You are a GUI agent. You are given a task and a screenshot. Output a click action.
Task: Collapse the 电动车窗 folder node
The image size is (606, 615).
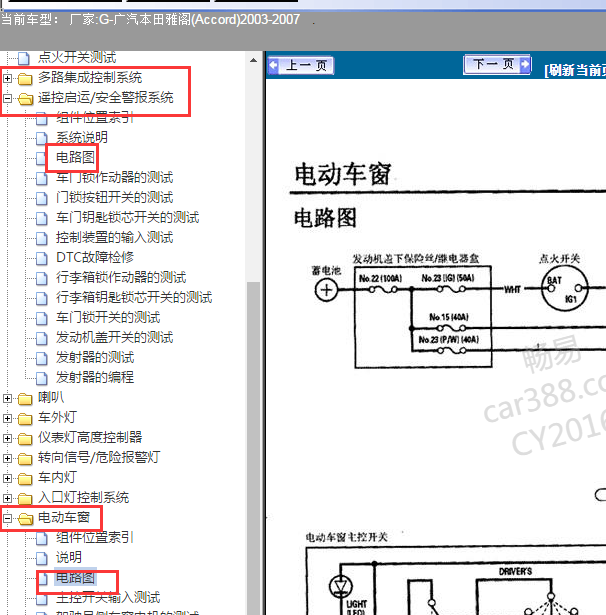[x=7, y=519]
